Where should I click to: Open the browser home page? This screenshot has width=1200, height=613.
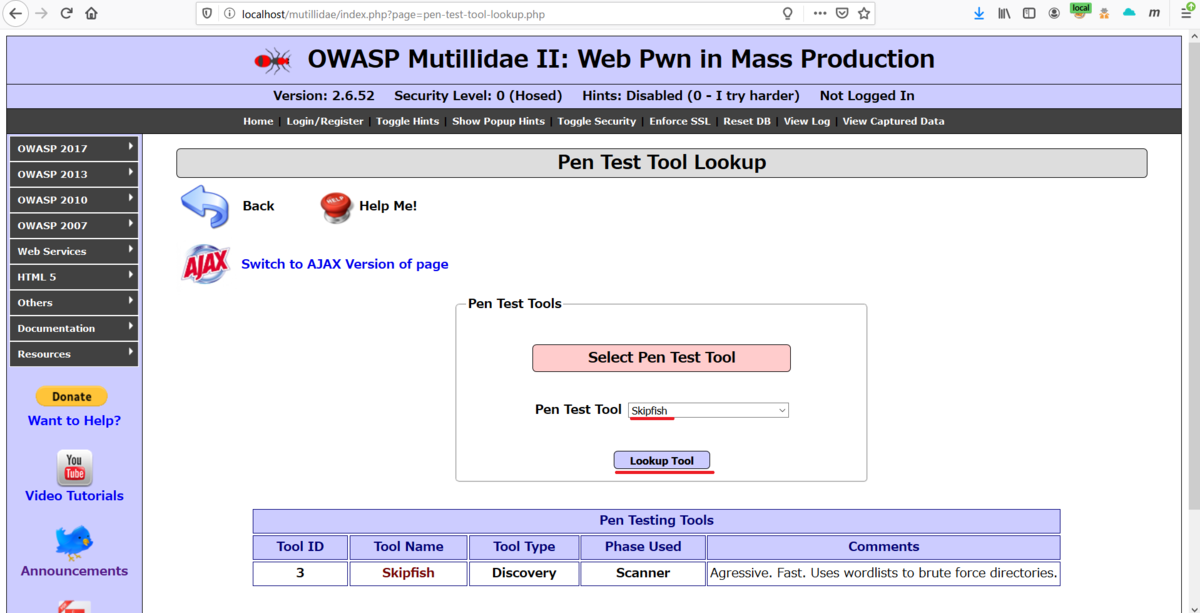(x=92, y=14)
